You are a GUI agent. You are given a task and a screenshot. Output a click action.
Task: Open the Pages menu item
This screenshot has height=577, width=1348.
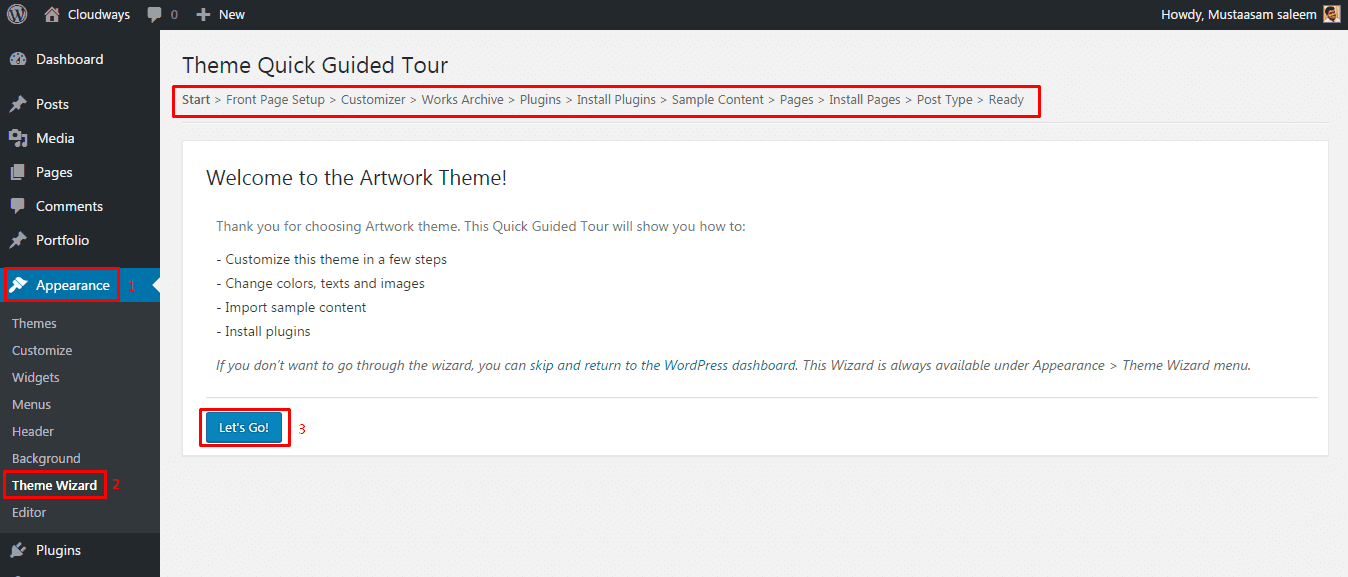(x=54, y=172)
